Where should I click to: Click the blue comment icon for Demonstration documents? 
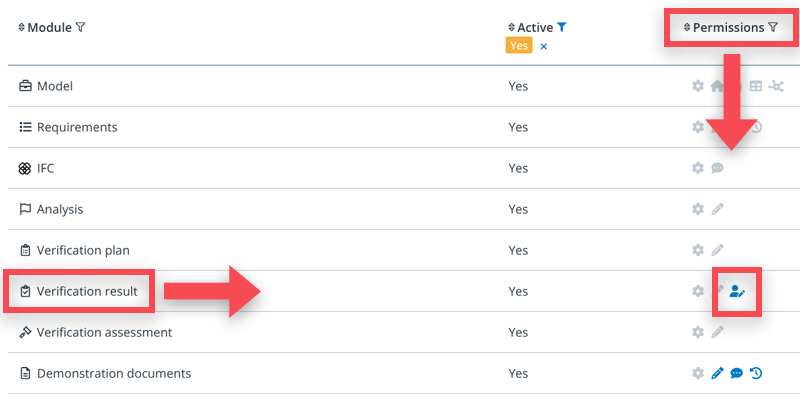point(737,373)
